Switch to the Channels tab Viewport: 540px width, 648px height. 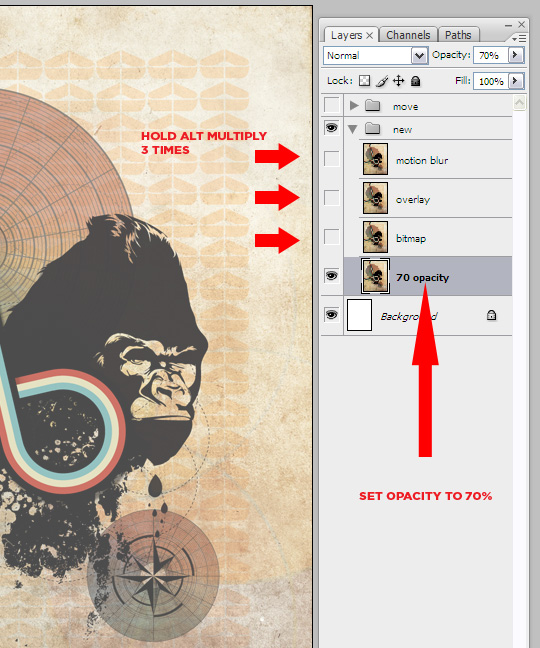[x=408, y=35]
